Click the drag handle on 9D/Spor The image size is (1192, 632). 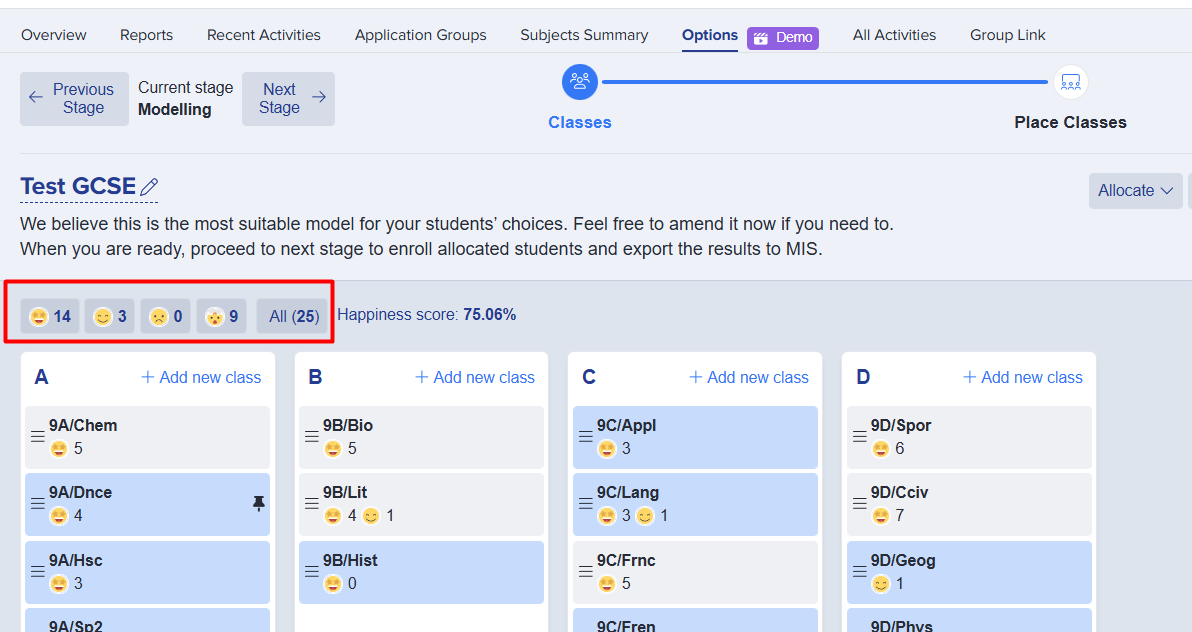click(860, 437)
